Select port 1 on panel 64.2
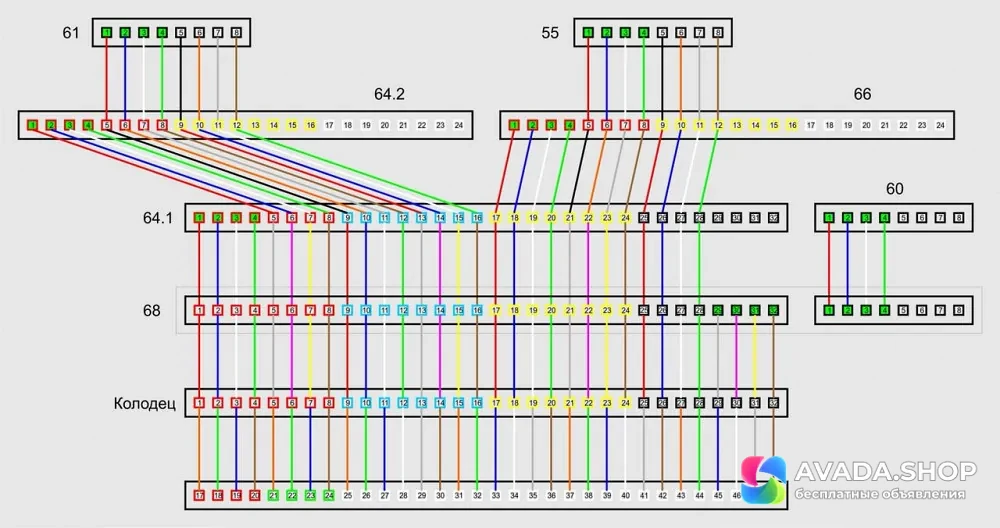The width and height of the screenshot is (1000, 528). [x=32, y=125]
